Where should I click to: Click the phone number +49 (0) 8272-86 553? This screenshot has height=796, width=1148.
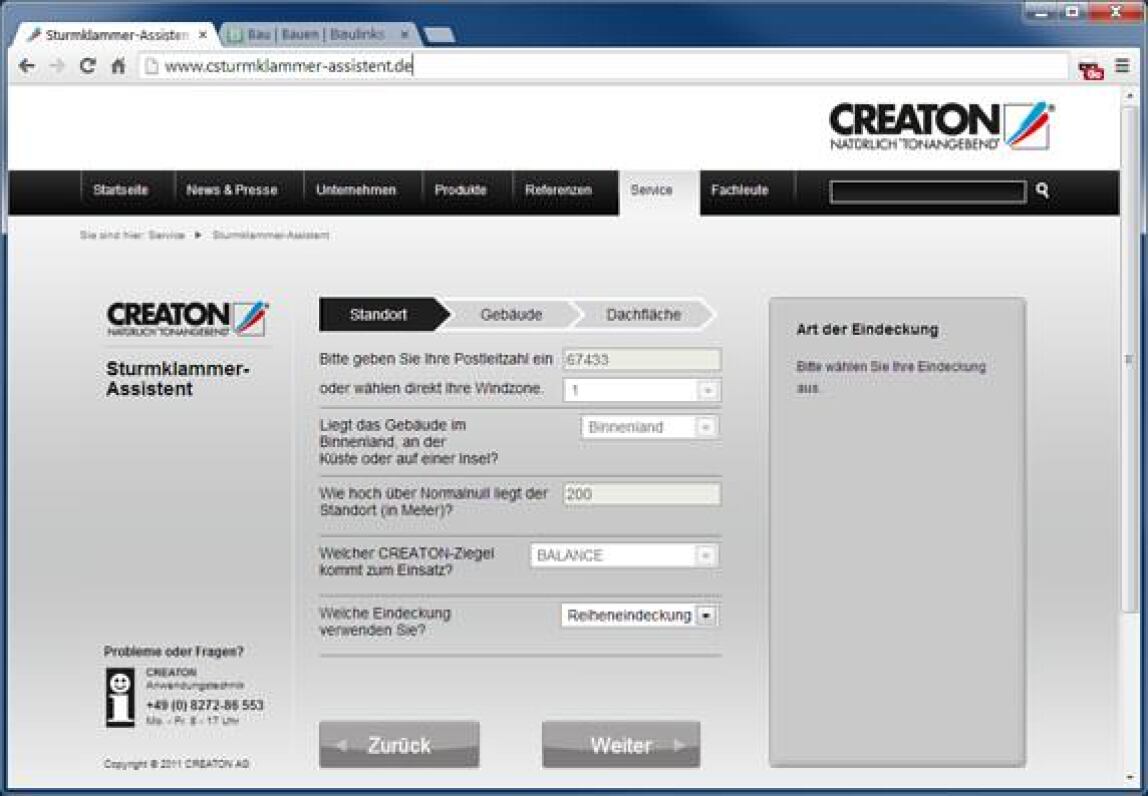pos(205,705)
